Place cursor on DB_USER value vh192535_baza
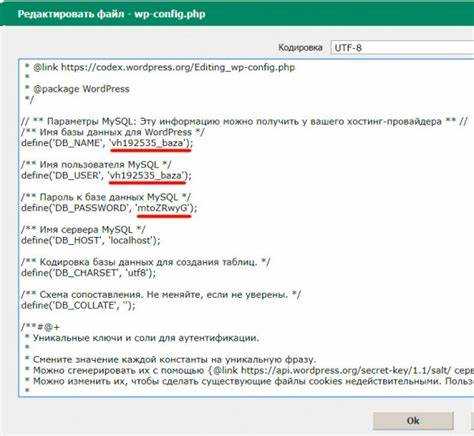The width and height of the screenshot is (474, 436). pos(146,175)
